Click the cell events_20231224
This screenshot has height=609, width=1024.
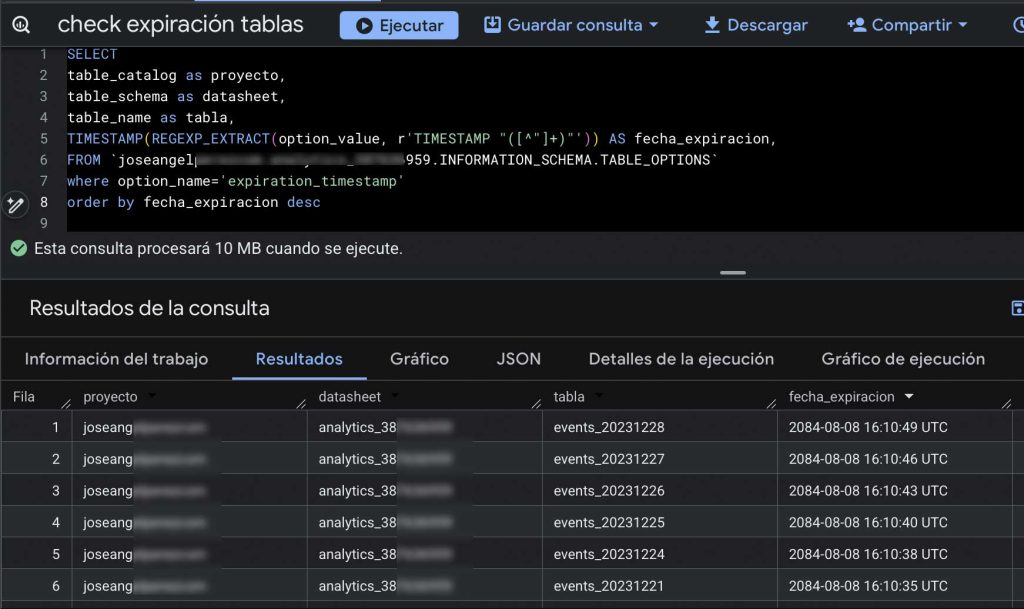point(609,554)
